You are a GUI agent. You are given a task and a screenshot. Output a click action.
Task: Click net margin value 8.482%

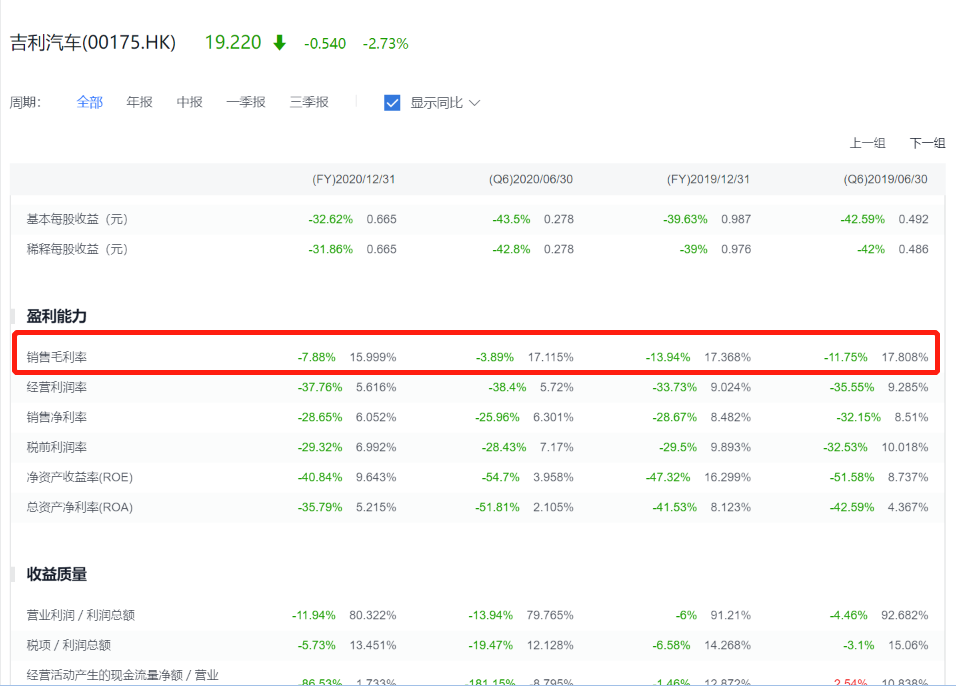[730, 417]
